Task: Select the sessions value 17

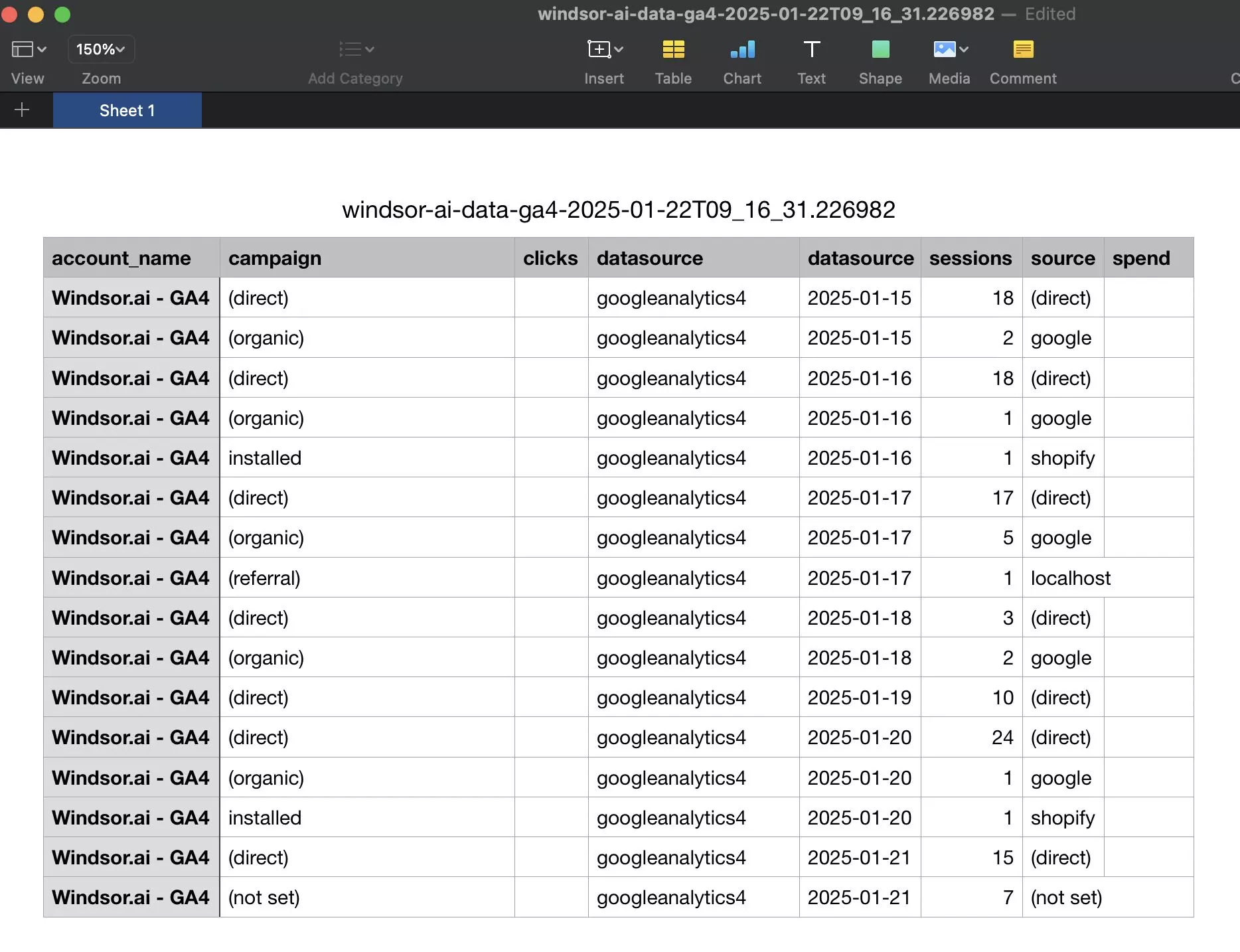Action: (x=971, y=497)
